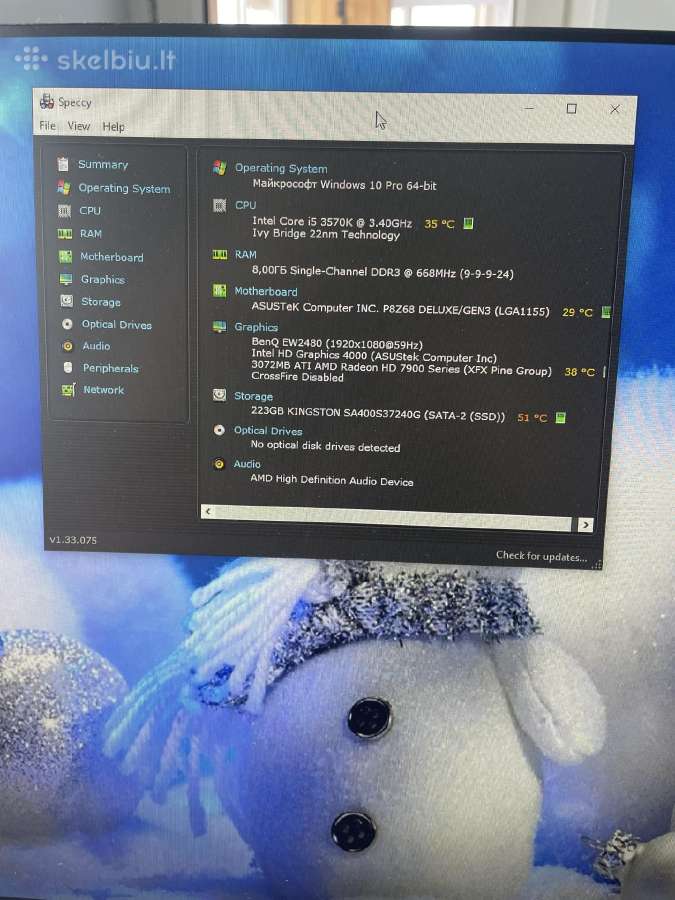Screen dimensions: 675x900
Task: Click the Speccy title bar app icon
Action: click(x=47, y=102)
